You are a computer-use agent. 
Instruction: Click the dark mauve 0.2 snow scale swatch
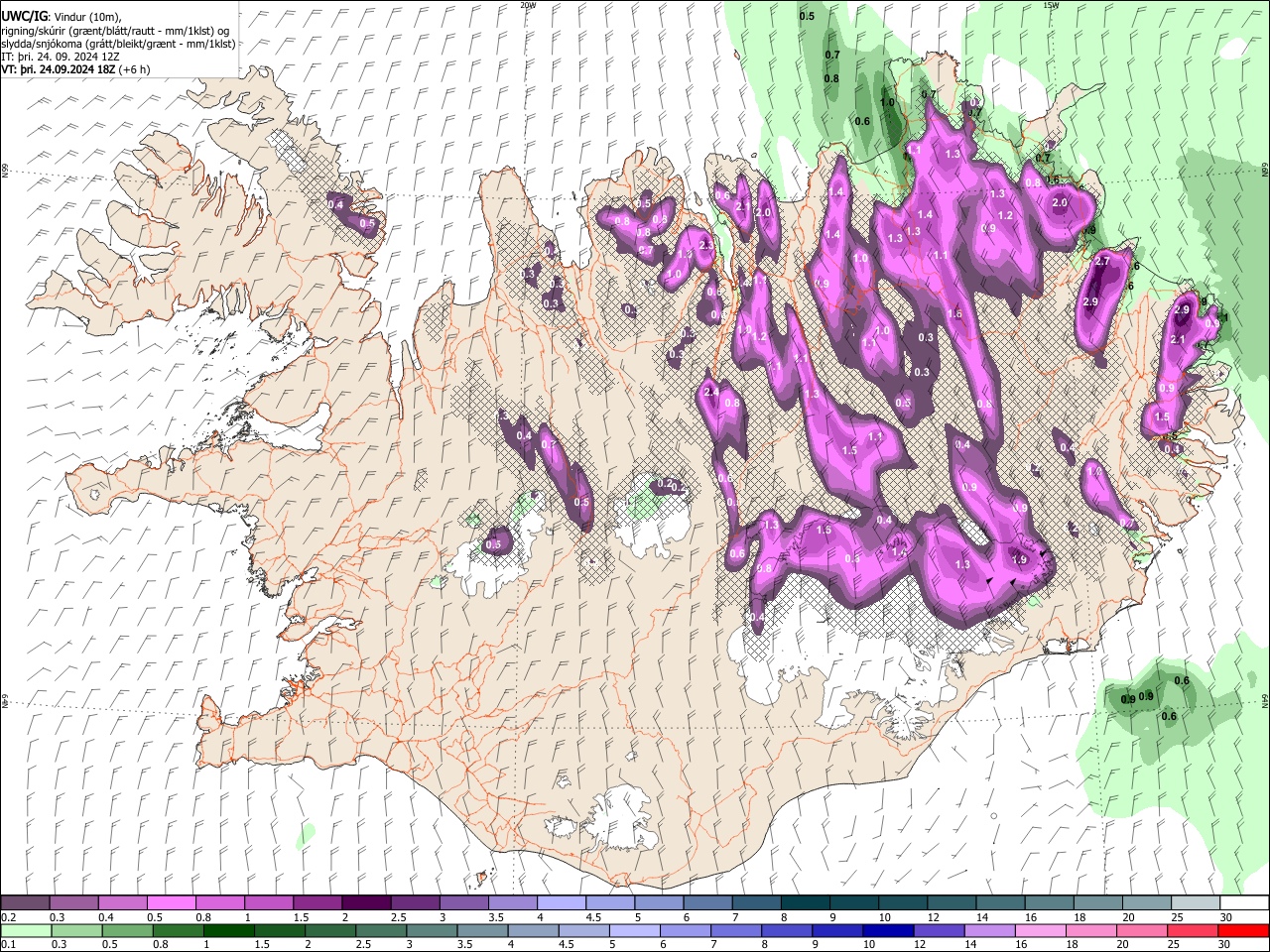tap(25, 902)
